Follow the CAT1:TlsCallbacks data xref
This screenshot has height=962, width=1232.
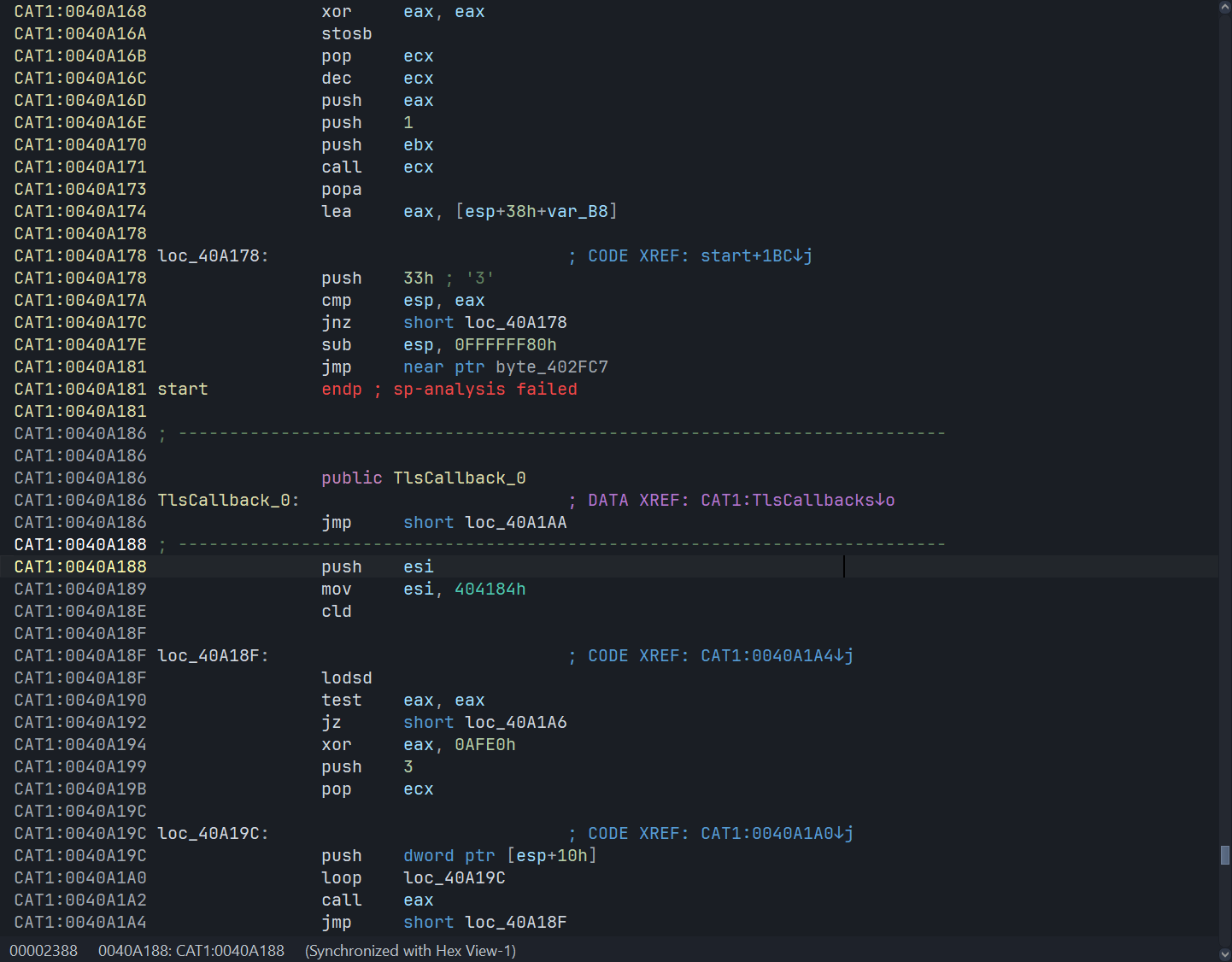tap(796, 501)
